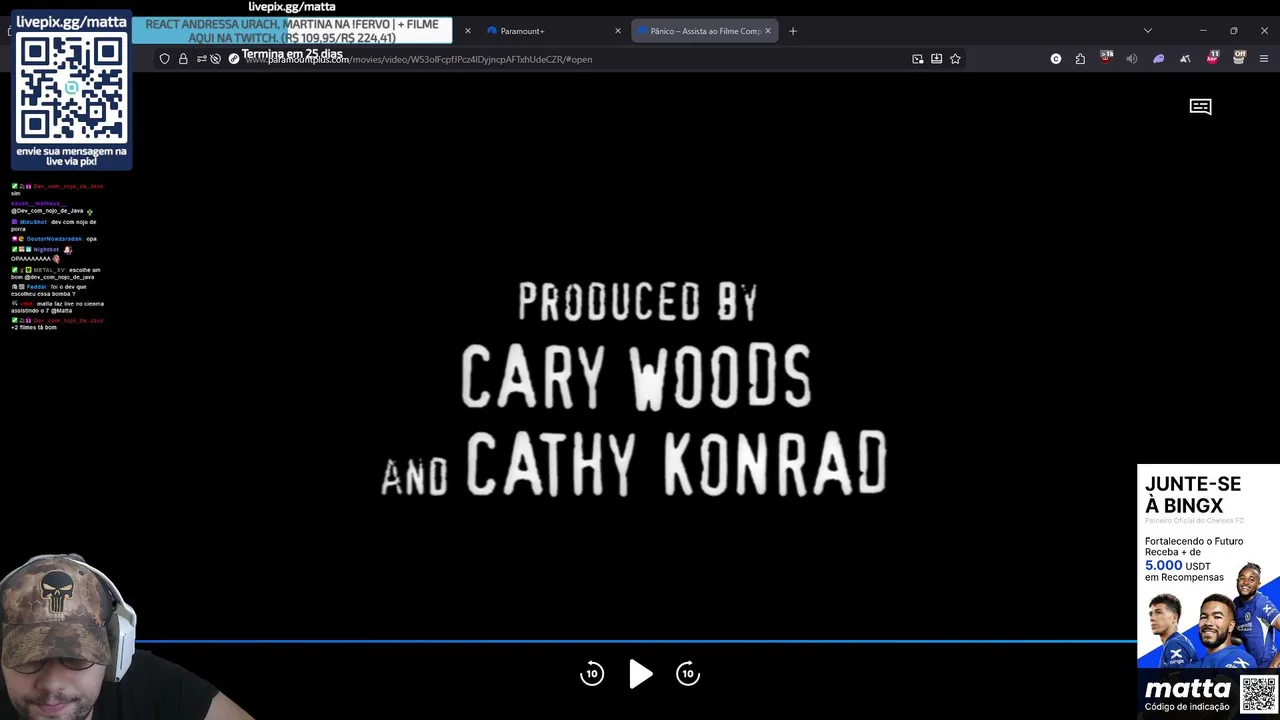Click 'livepix.gg/matta' text above QR code
The width and height of the screenshot is (1280, 720).
pos(71,21)
